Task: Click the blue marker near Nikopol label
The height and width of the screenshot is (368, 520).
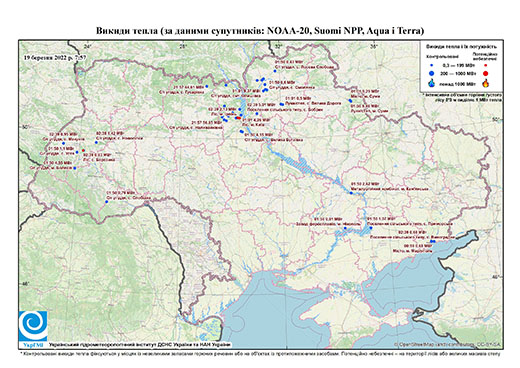Action: pyautogui.click(x=345, y=228)
